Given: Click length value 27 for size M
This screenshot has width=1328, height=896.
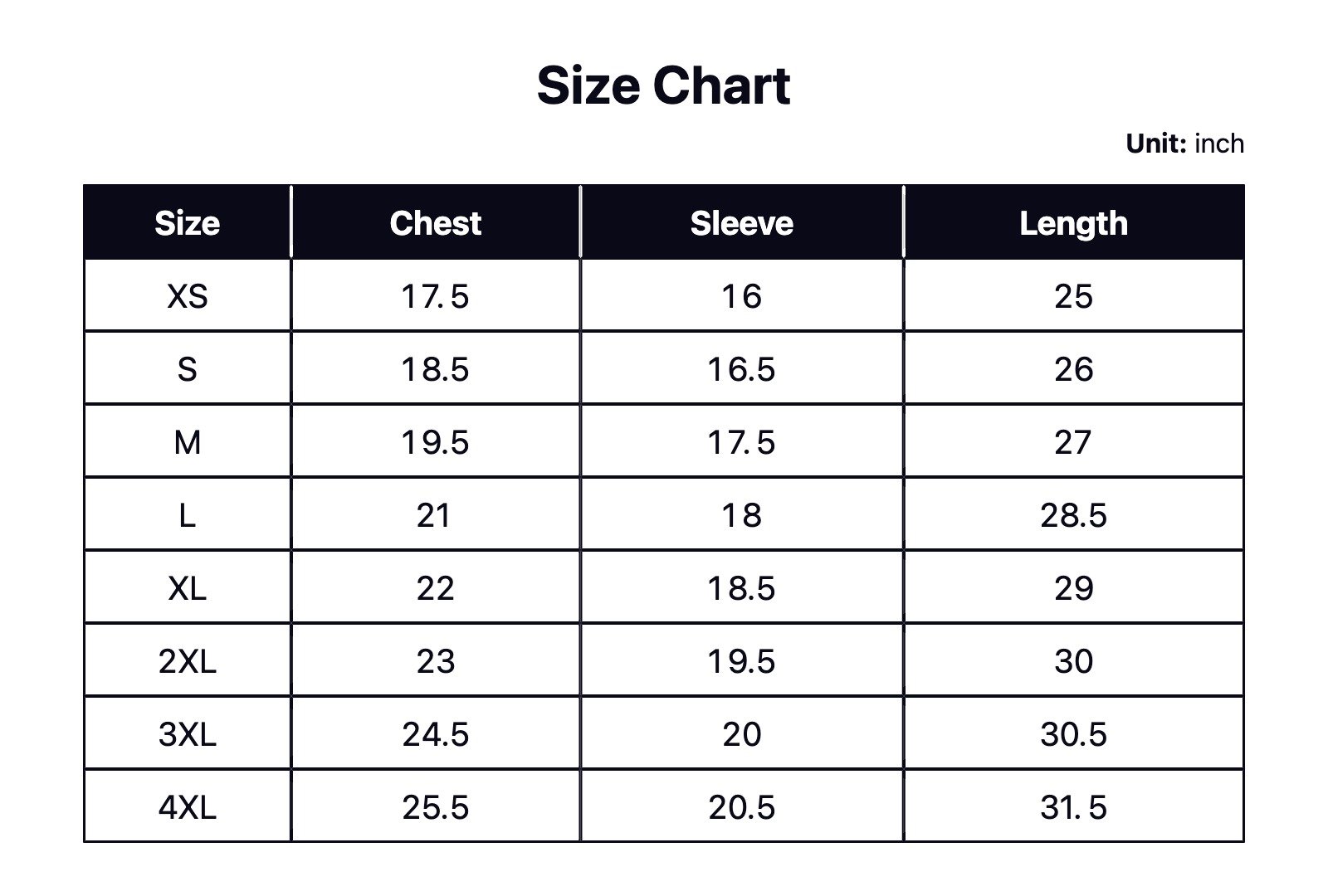Looking at the screenshot, I should coord(1073,442).
